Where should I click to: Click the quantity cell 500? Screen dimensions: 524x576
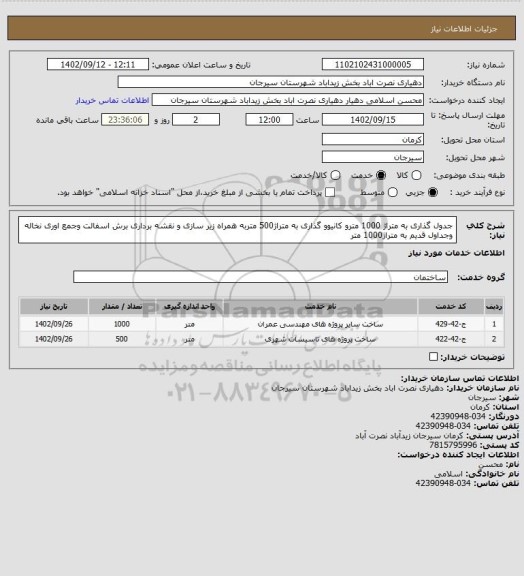coord(122,339)
